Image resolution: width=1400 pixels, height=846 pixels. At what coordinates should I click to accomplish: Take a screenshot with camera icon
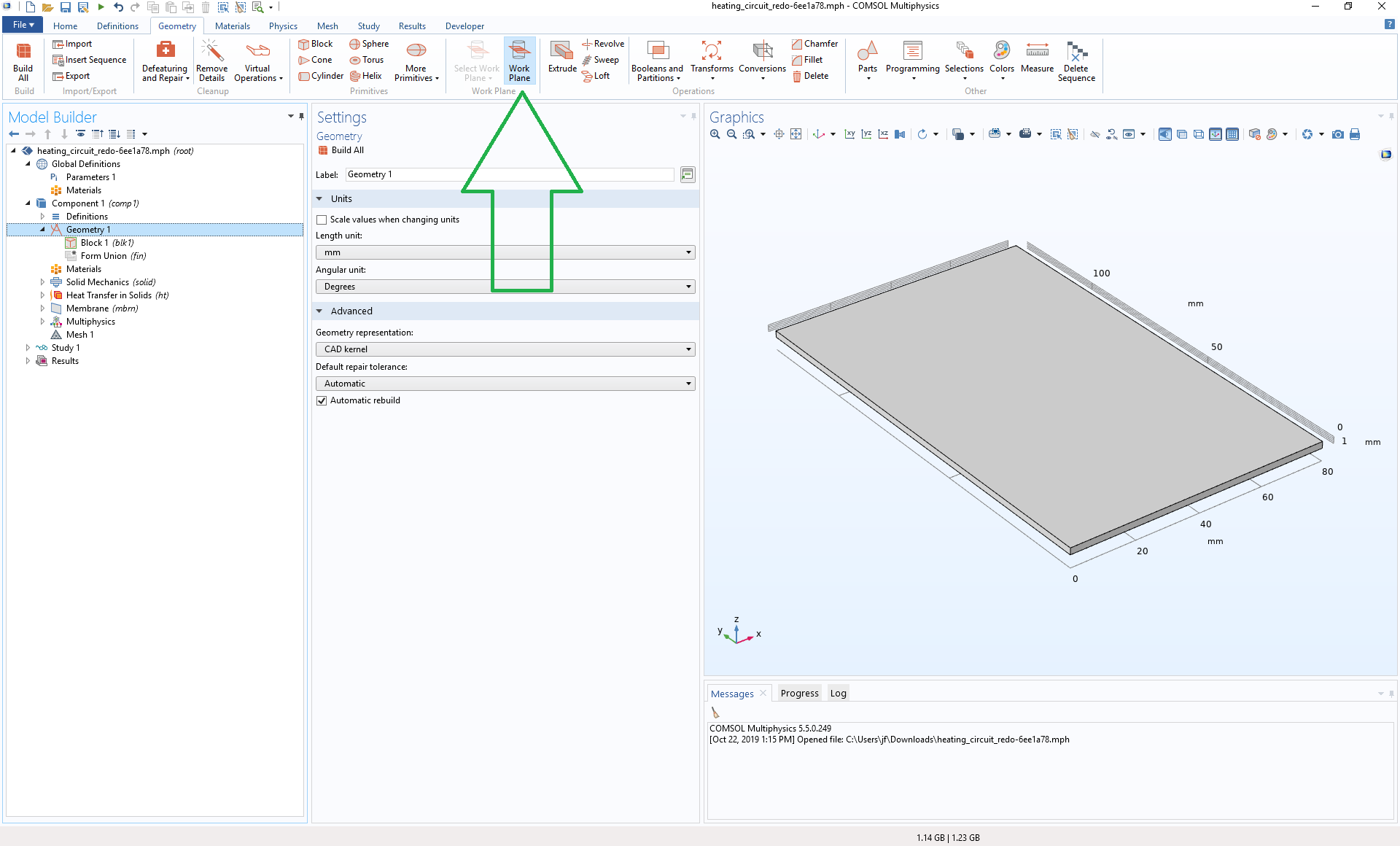(1338, 134)
